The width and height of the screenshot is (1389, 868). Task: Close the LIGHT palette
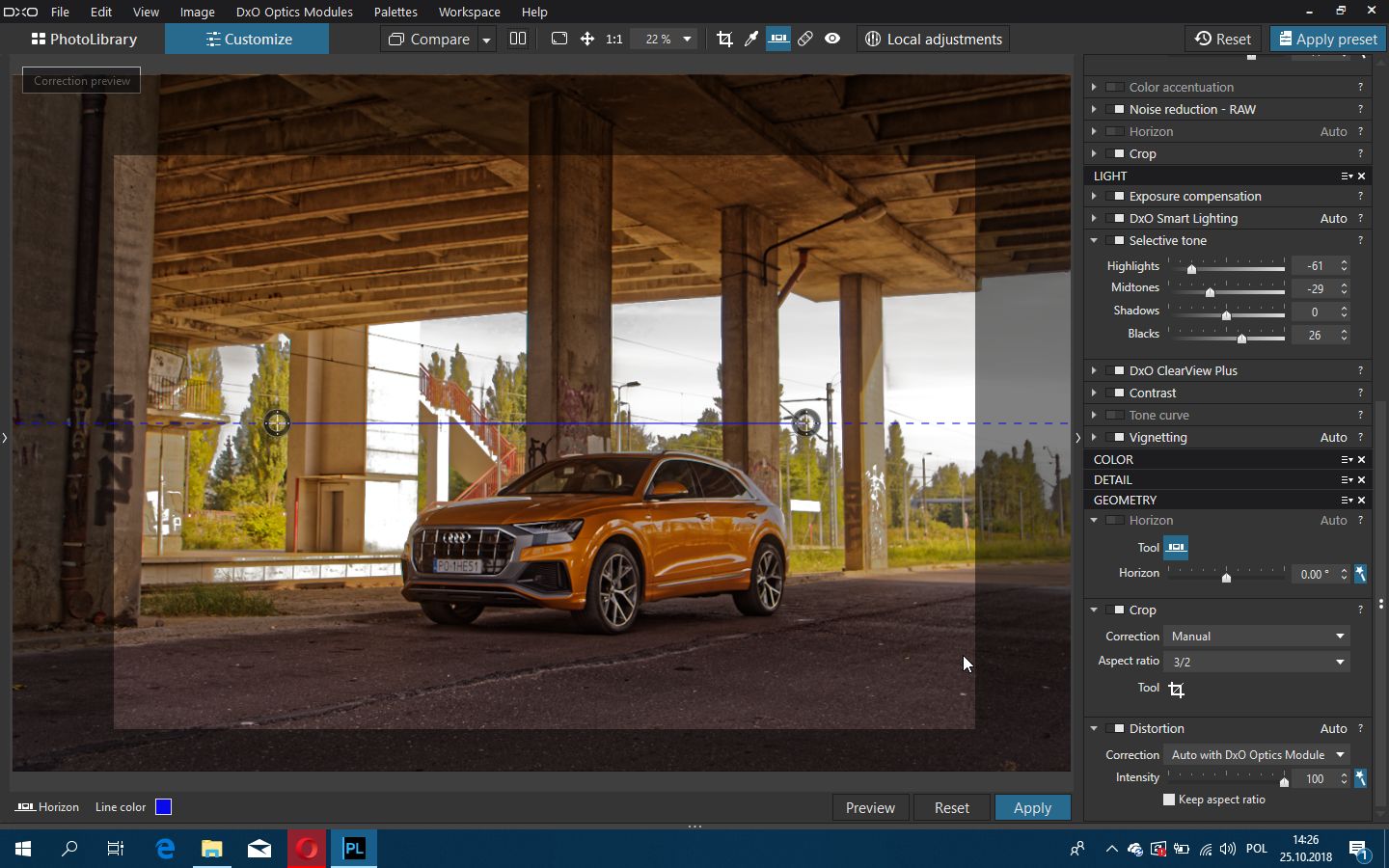click(x=1362, y=176)
